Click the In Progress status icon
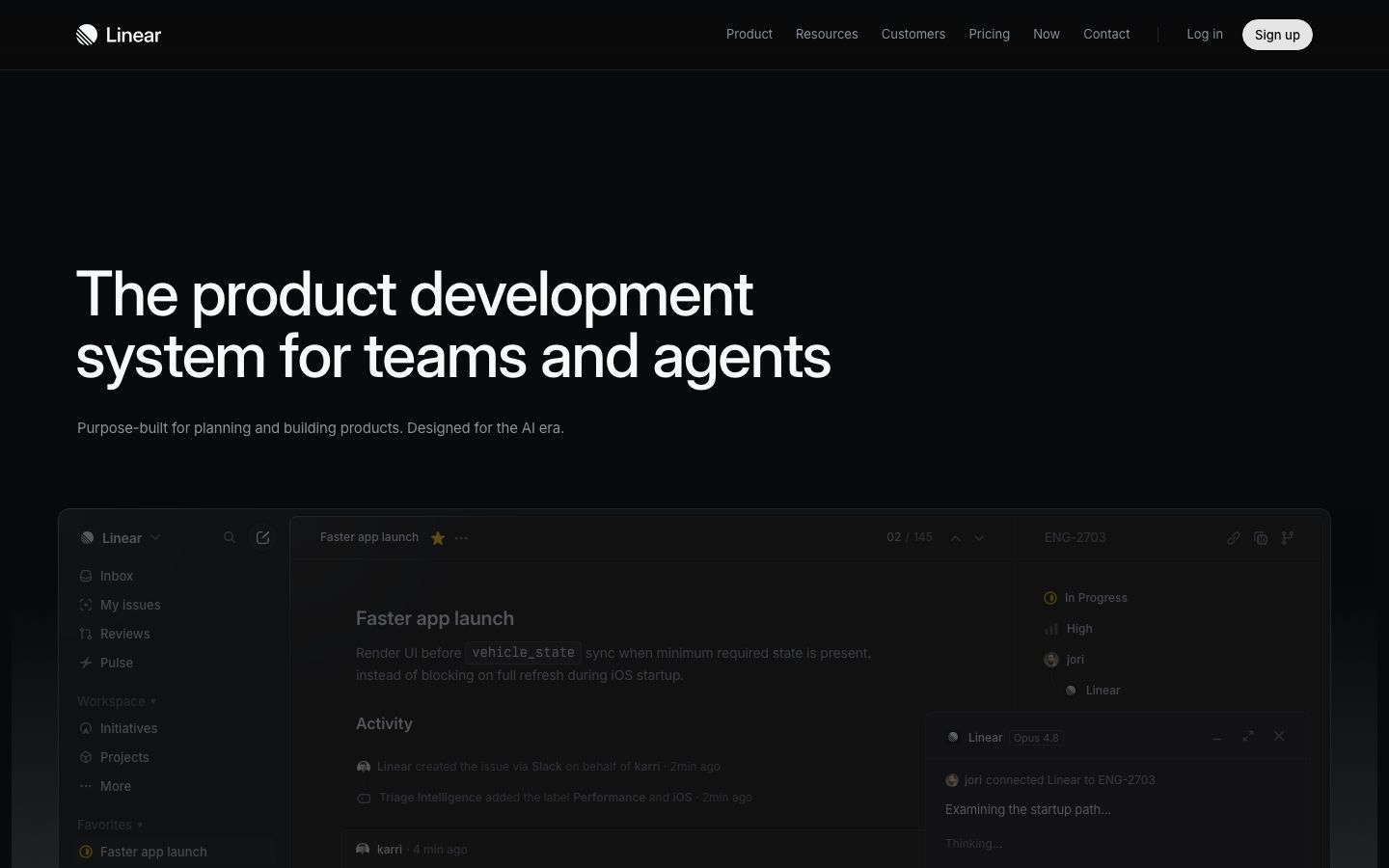This screenshot has width=1389, height=868. 1050,598
